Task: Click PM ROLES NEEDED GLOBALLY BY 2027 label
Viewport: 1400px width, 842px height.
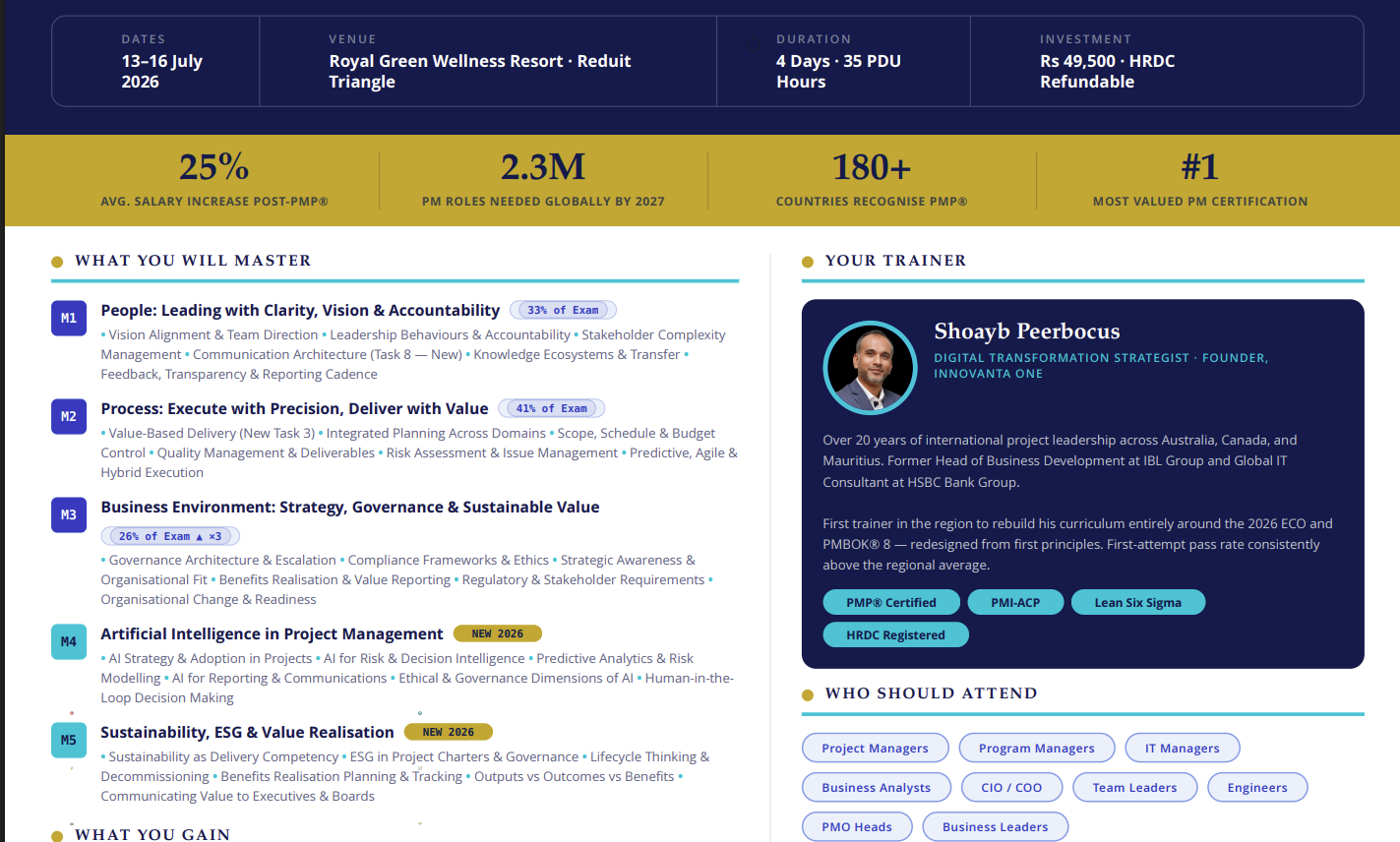Action: [543, 201]
